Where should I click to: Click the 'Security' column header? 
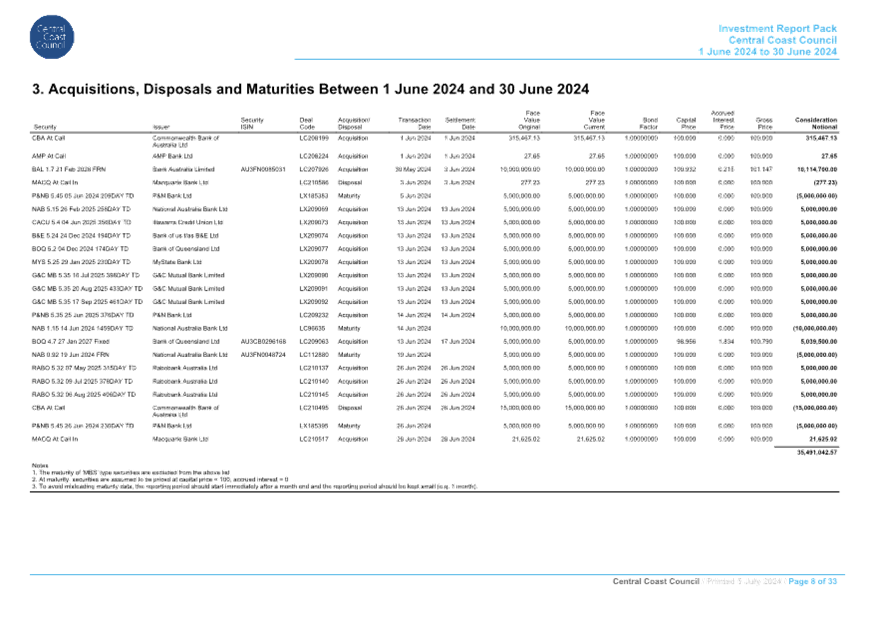click(x=45, y=127)
